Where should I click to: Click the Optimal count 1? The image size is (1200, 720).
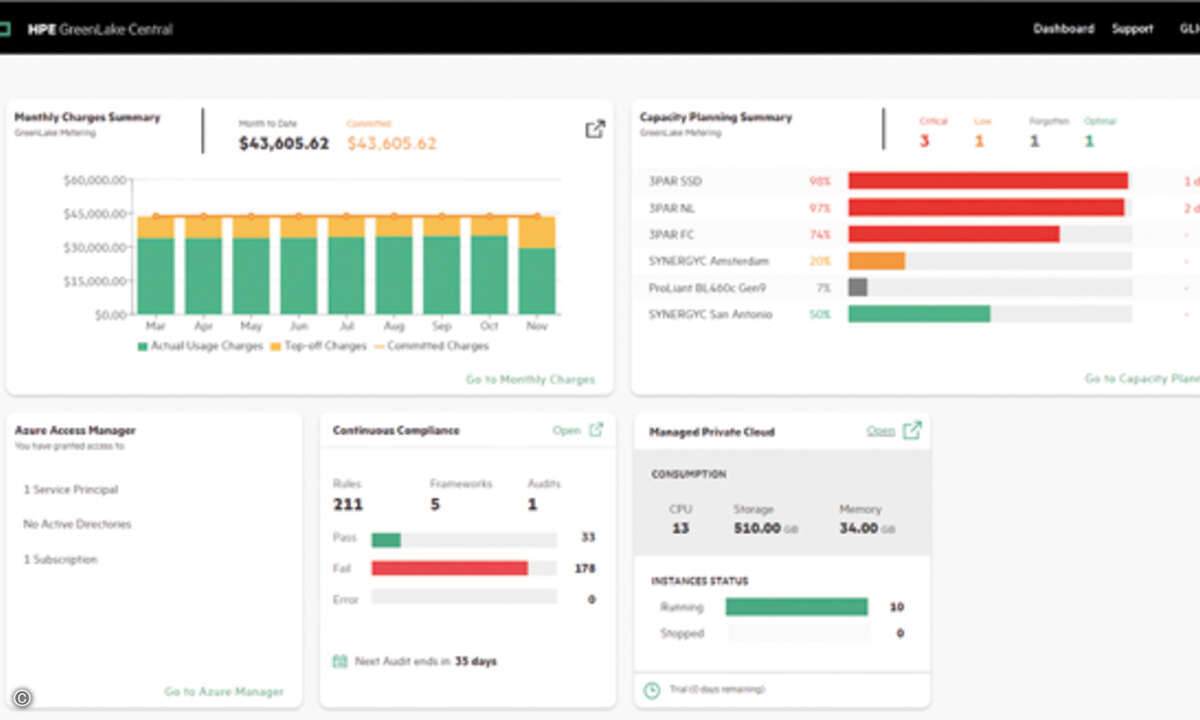coord(1089,141)
